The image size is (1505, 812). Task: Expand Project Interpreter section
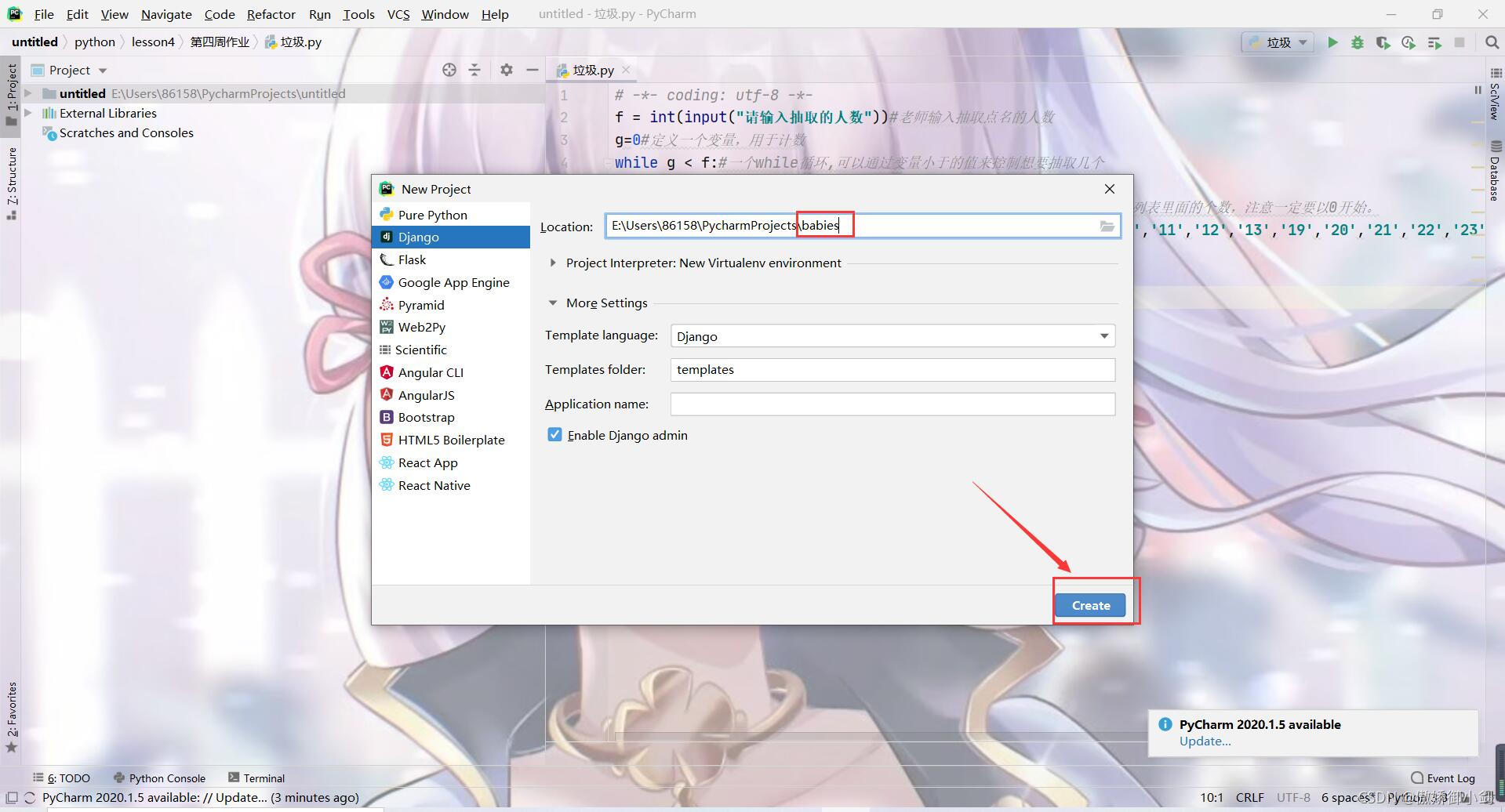click(x=553, y=263)
